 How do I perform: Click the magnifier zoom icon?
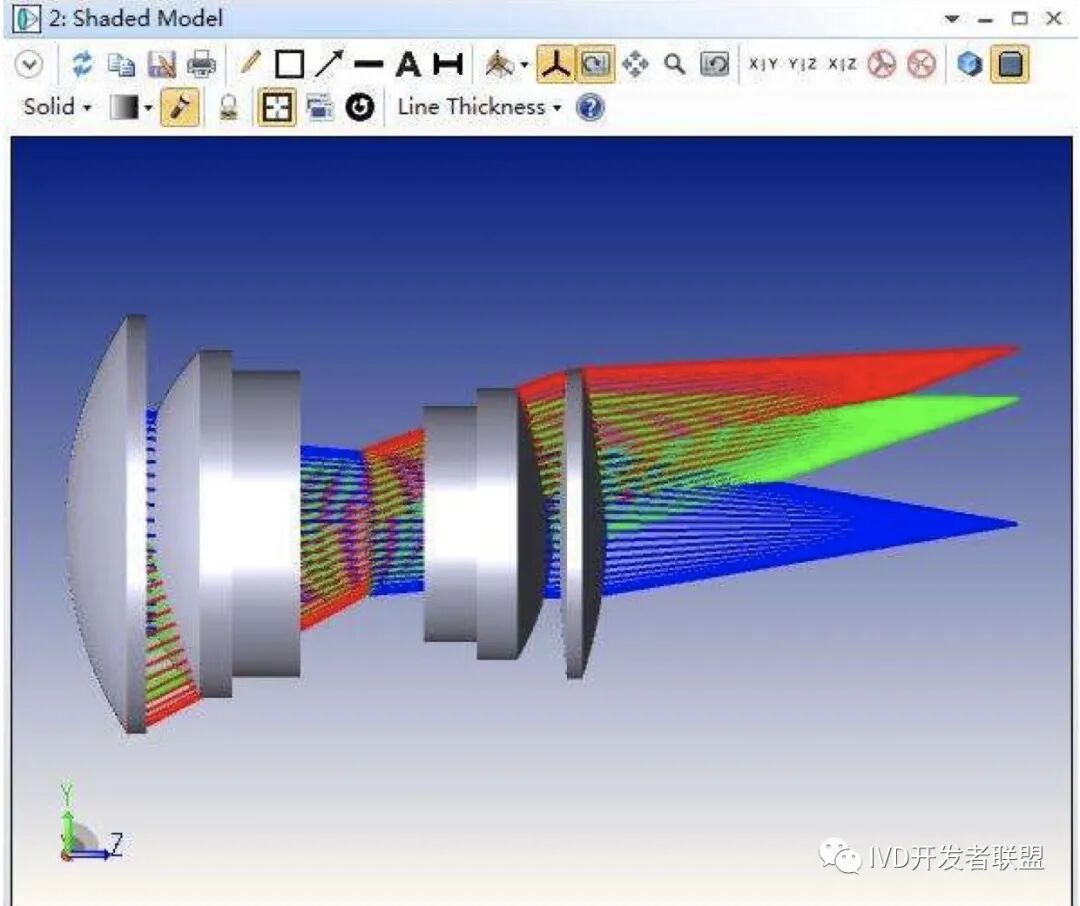674,65
